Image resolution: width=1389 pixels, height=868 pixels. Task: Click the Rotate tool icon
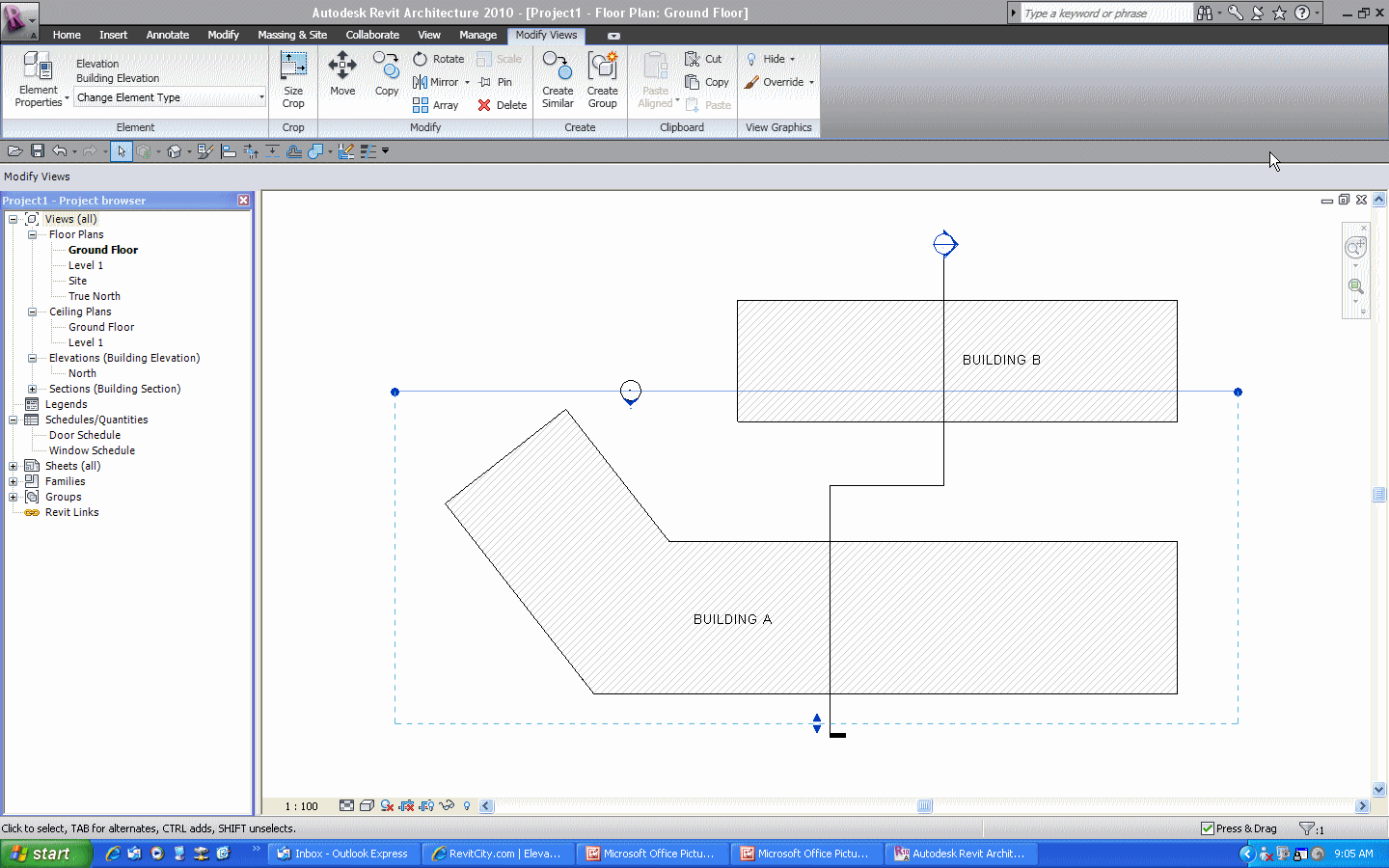tap(421, 59)
